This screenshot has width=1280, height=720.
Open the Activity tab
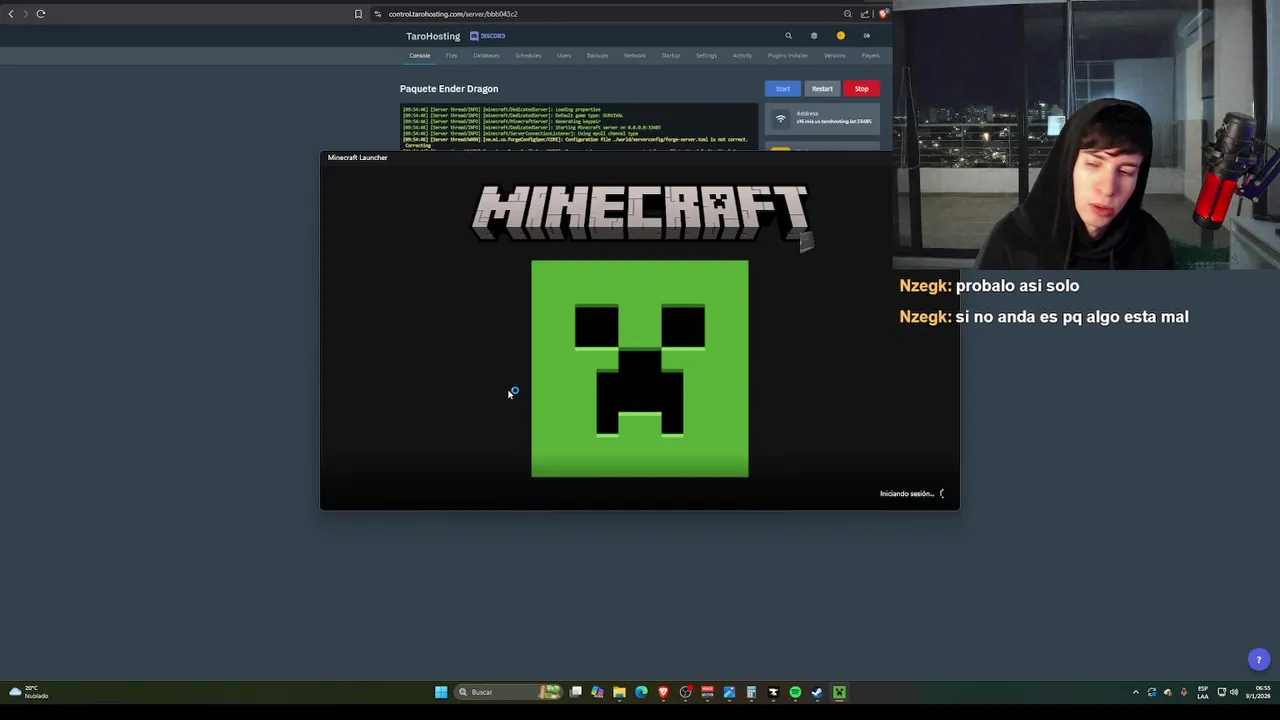pos(742,56)
